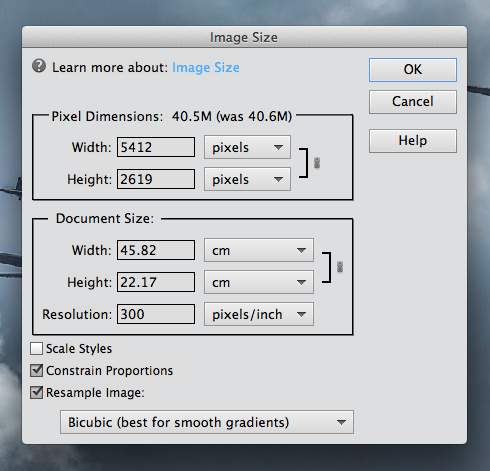490x471 pixels.
Task: Open the pixel Height units dropdown
Action: 247,179
